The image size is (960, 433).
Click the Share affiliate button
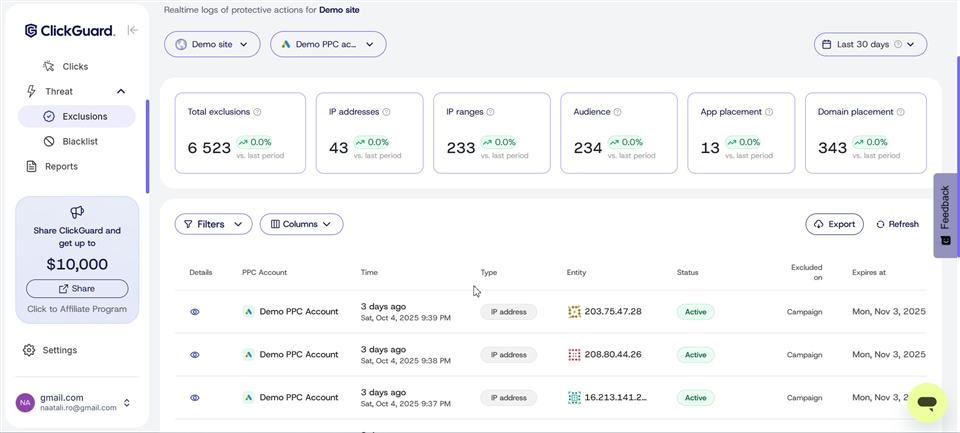[x=77, y=288]
